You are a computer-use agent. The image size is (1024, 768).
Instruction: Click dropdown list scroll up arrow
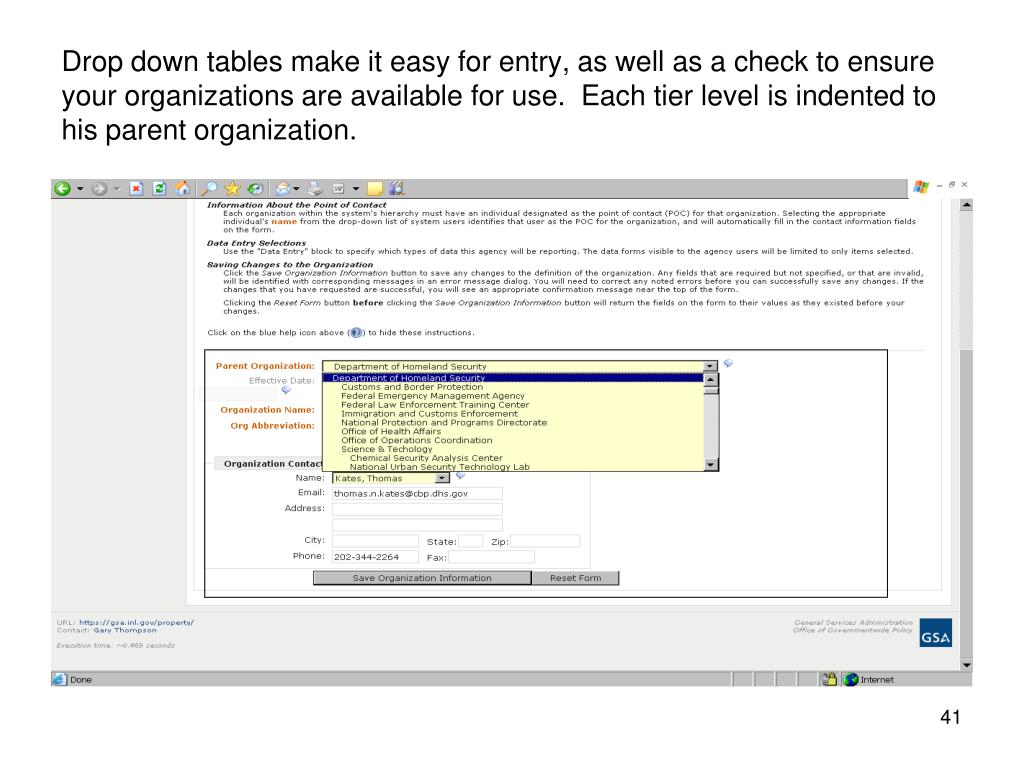tap(711, 379)
